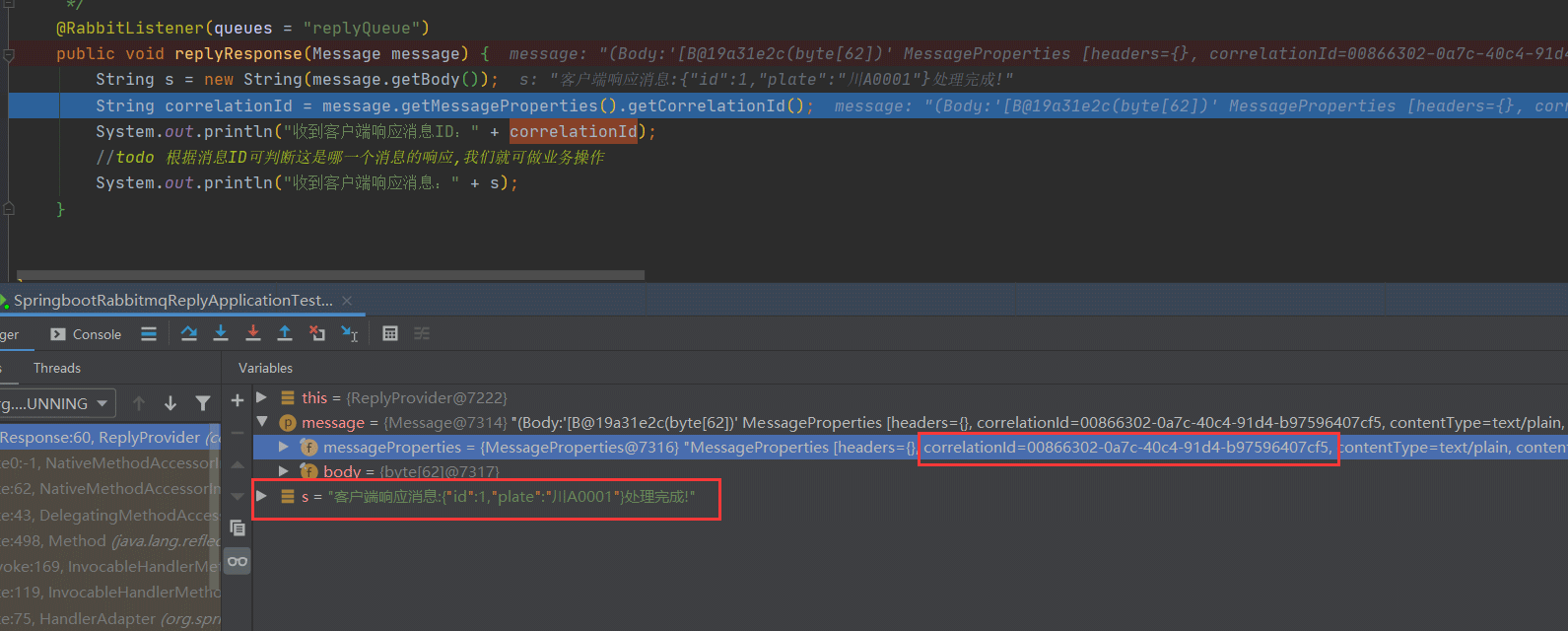Open the debugger layout settings lines icon
This screenshot has width=1568, height=631.
pyautogui.click(x=149, y=334)
